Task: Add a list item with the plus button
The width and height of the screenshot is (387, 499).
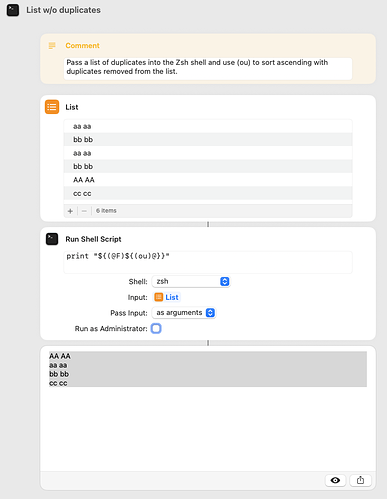Action: [70, 211]
